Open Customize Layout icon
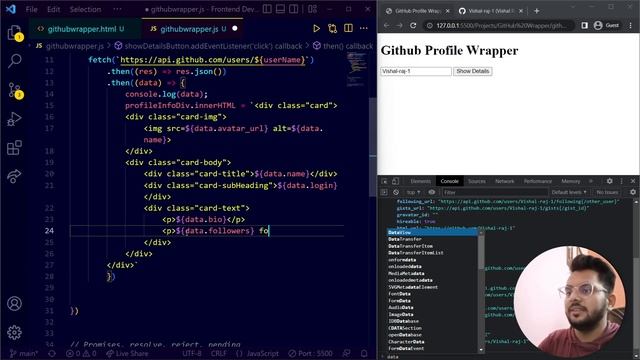 coord(313,9)
